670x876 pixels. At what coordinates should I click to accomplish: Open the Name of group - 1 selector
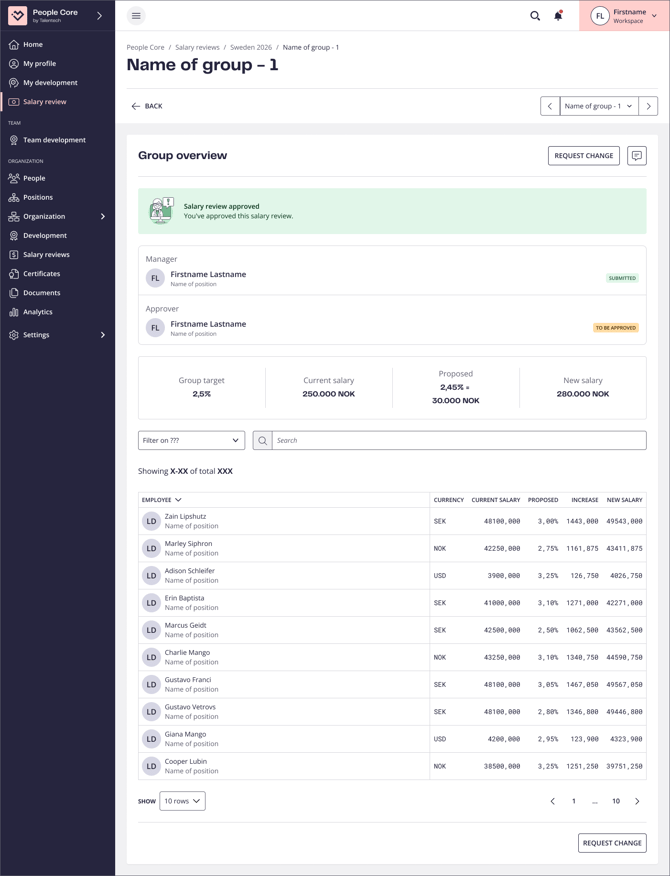click(x=598, y=106)
